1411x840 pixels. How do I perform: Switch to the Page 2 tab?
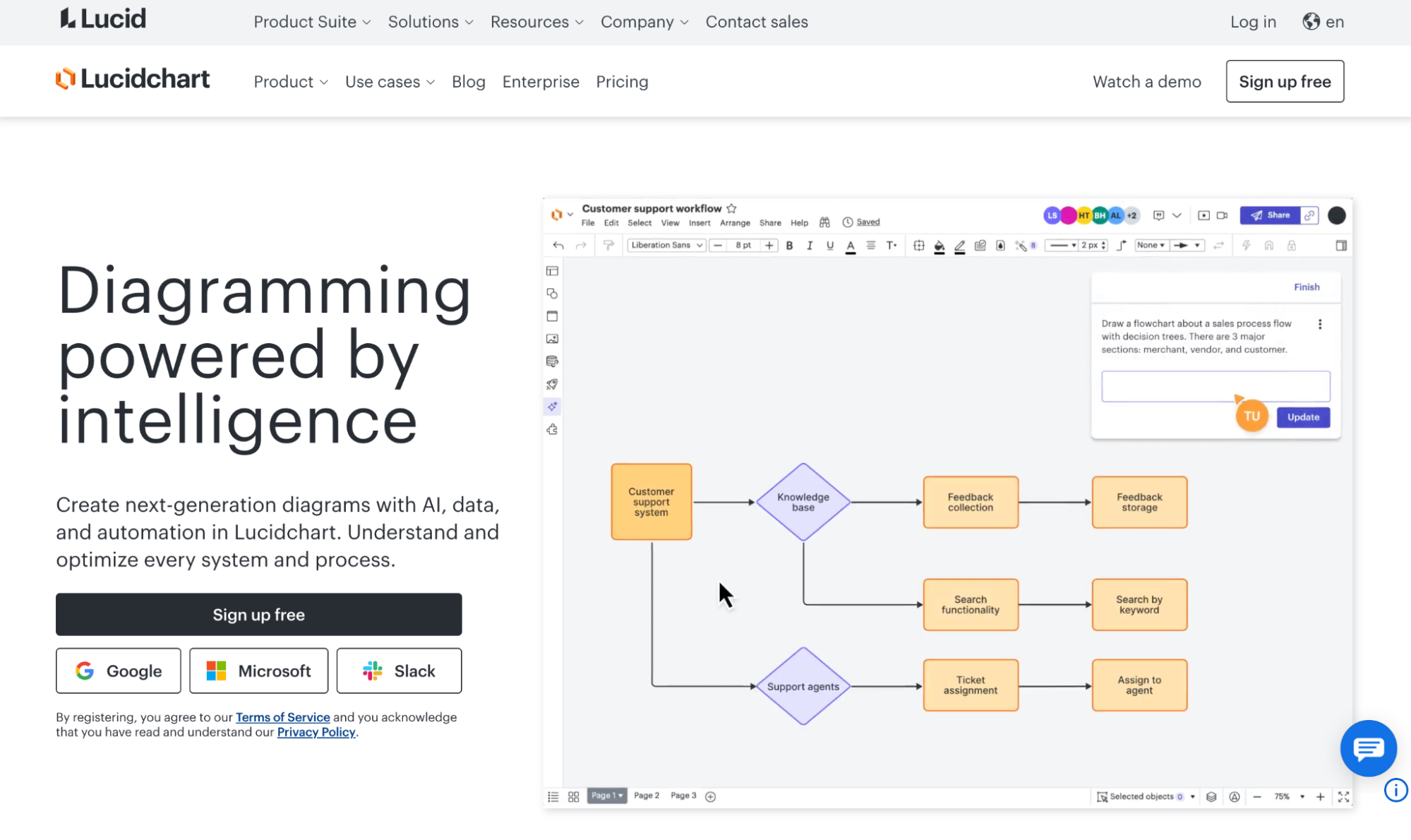[x=647, y=796]
